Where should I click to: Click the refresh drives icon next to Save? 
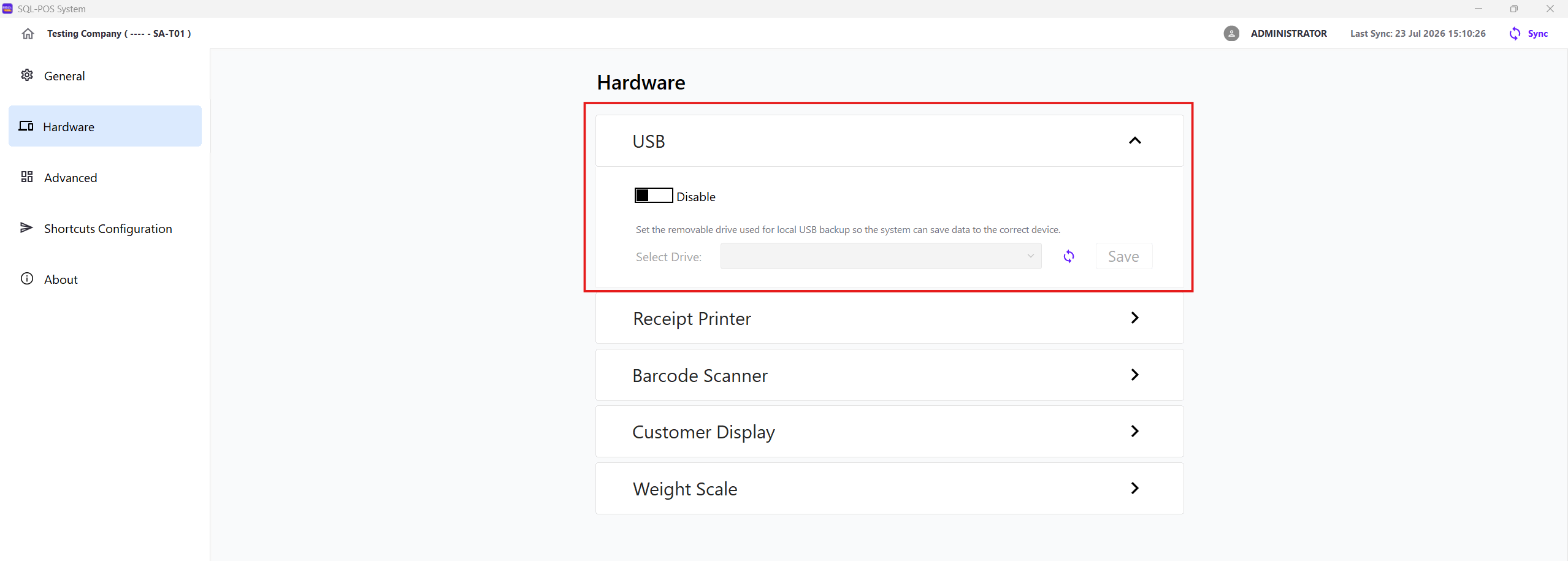click(1069, 257)
